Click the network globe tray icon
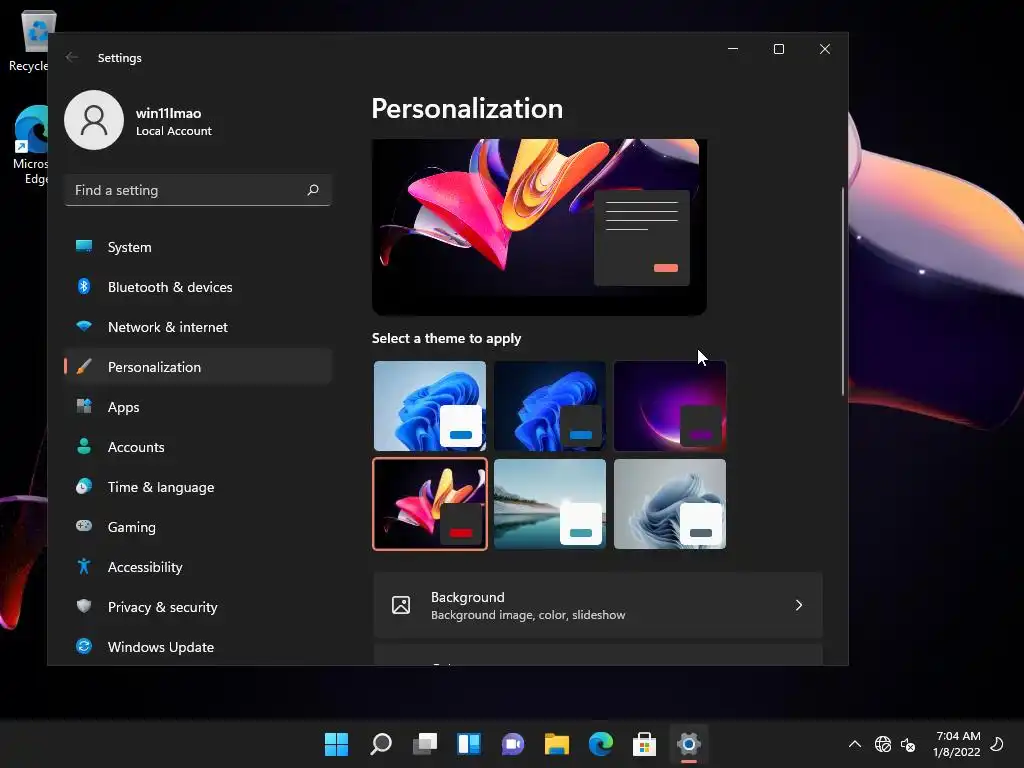 [x=883, y=744]
